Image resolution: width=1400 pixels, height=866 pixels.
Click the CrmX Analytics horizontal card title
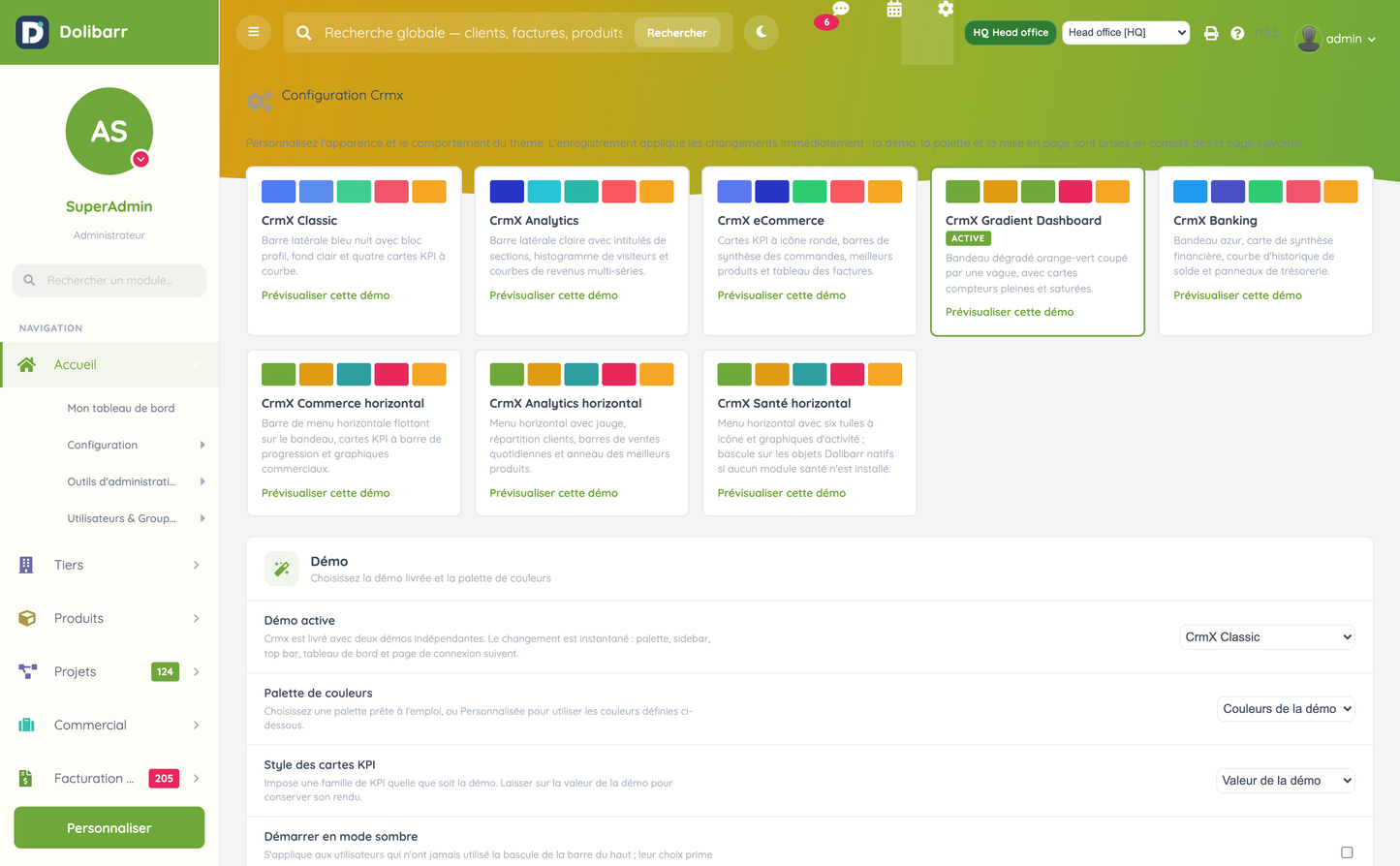(x=566, y=403)
